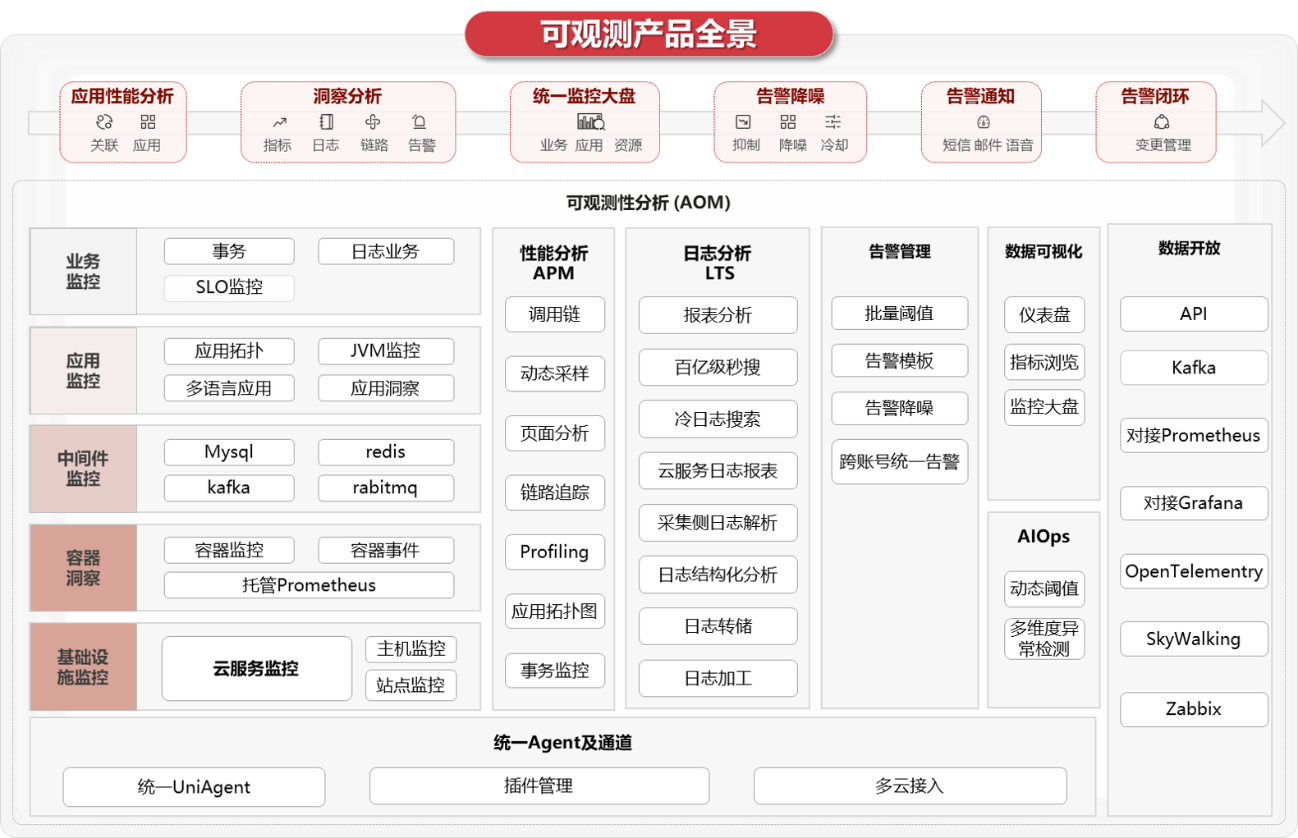Open the 冷日志搜索 box
Screen dimensions: 1298x838
click(719, 419)
